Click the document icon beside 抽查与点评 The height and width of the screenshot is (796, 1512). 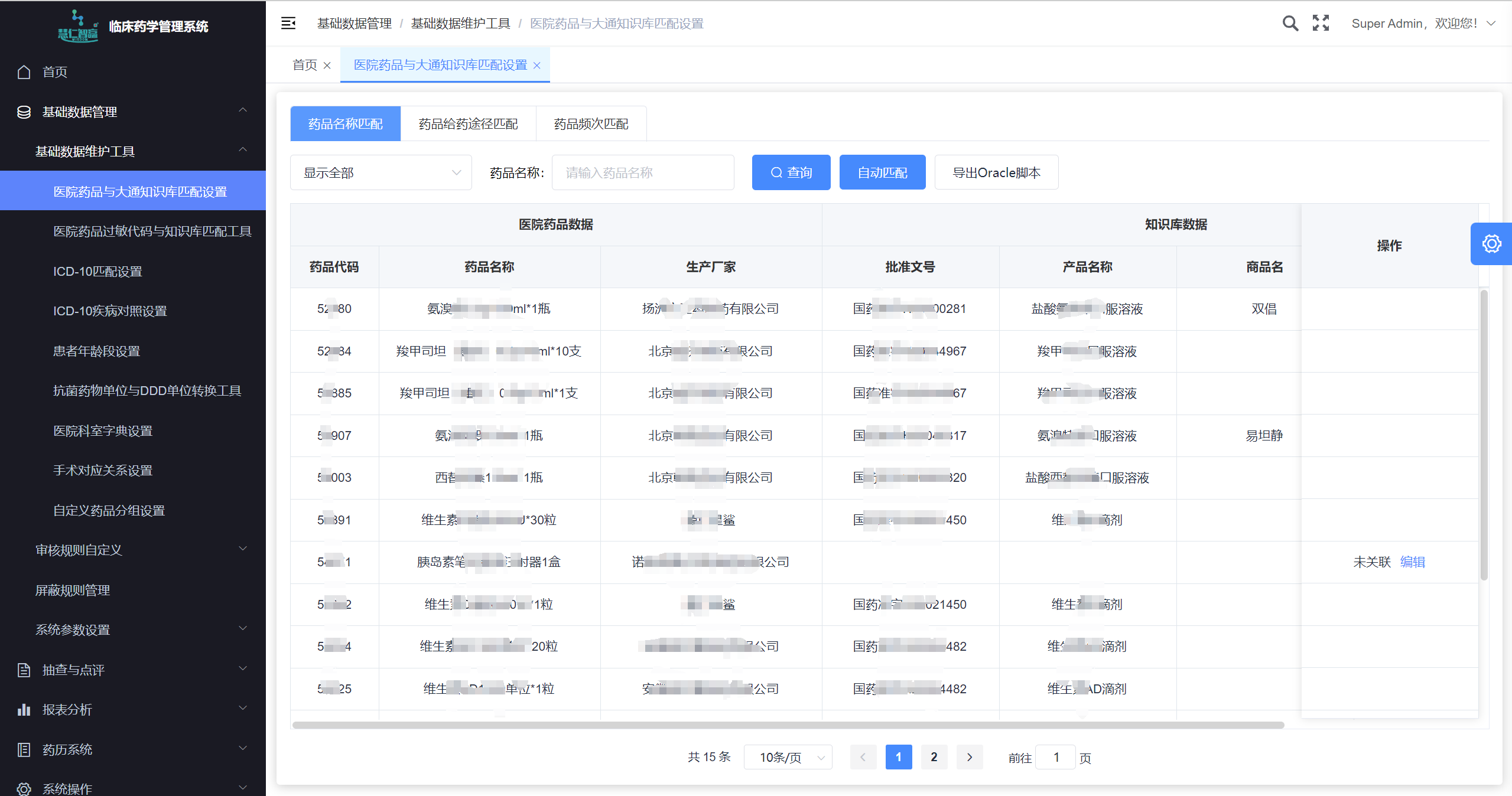point(24,670)
